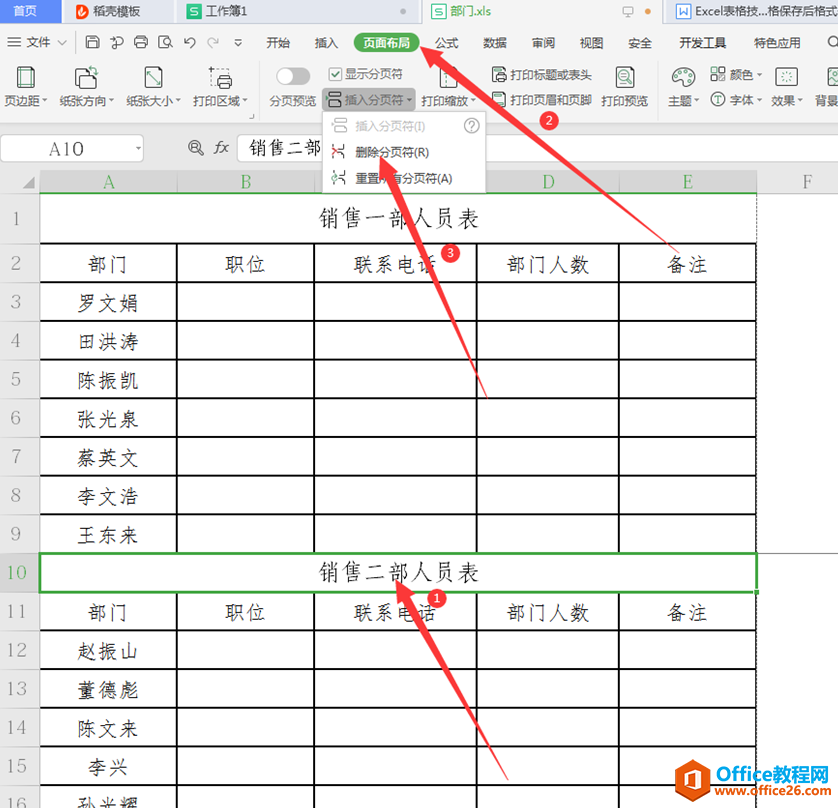The height and width of the screenshot is (808, 838).
Task: Open the 页边距 margins tool
Action: click(x=26, y=86)
